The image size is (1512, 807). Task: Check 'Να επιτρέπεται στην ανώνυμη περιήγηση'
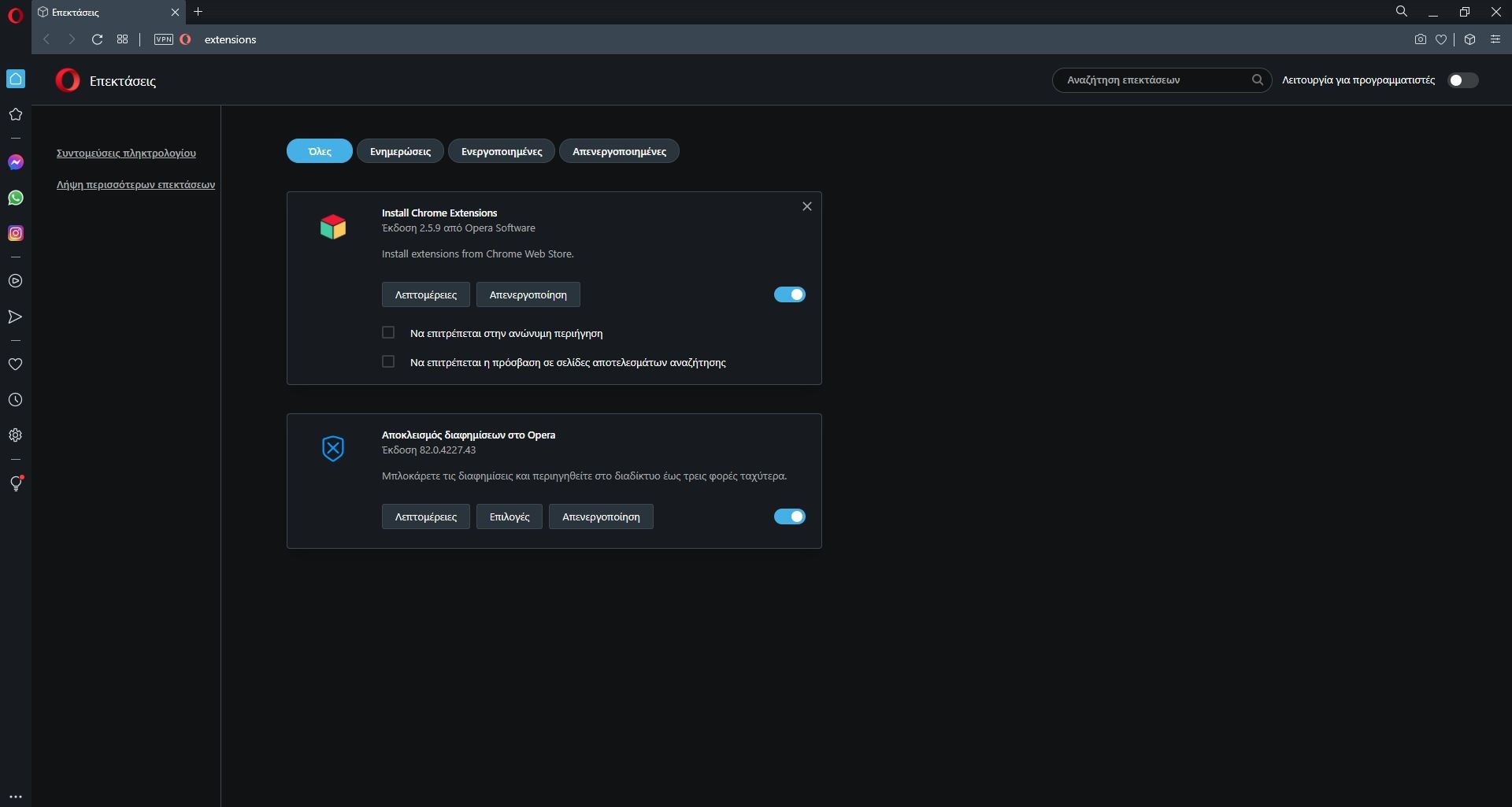coord(388,333)
